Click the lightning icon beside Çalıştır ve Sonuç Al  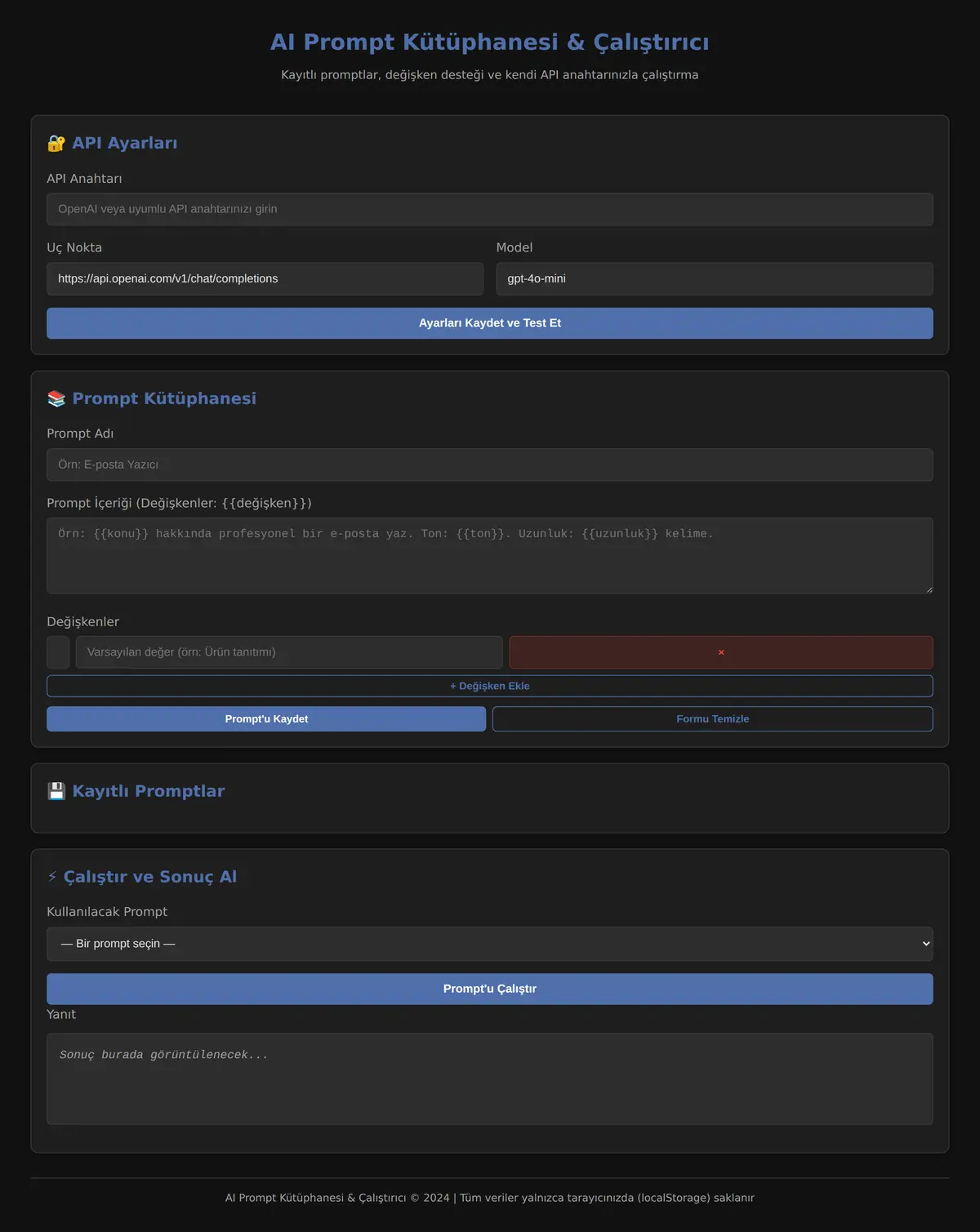pos(52,877)
